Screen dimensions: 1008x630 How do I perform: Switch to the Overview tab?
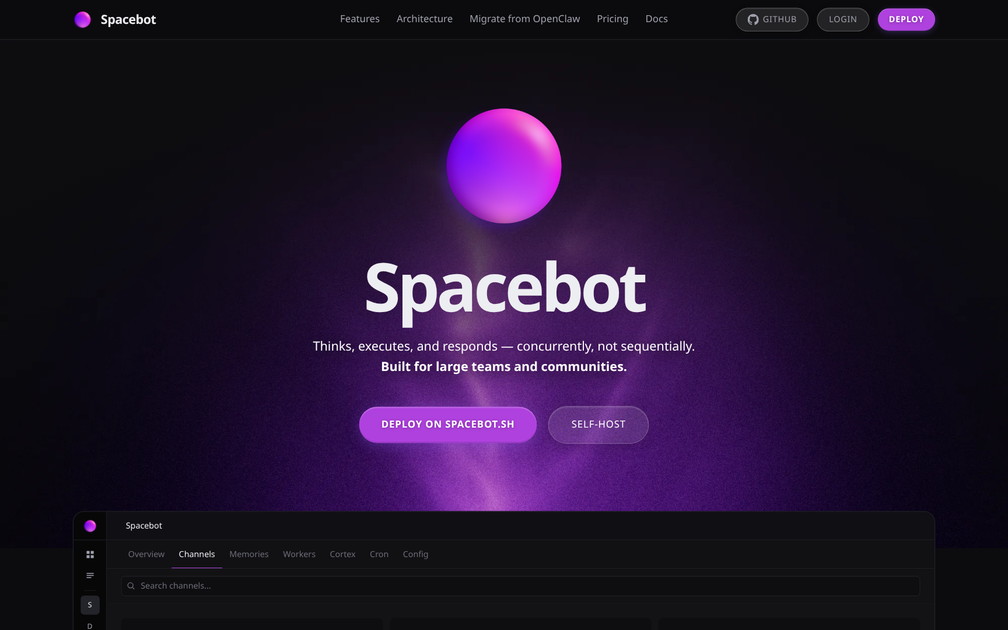146,554
